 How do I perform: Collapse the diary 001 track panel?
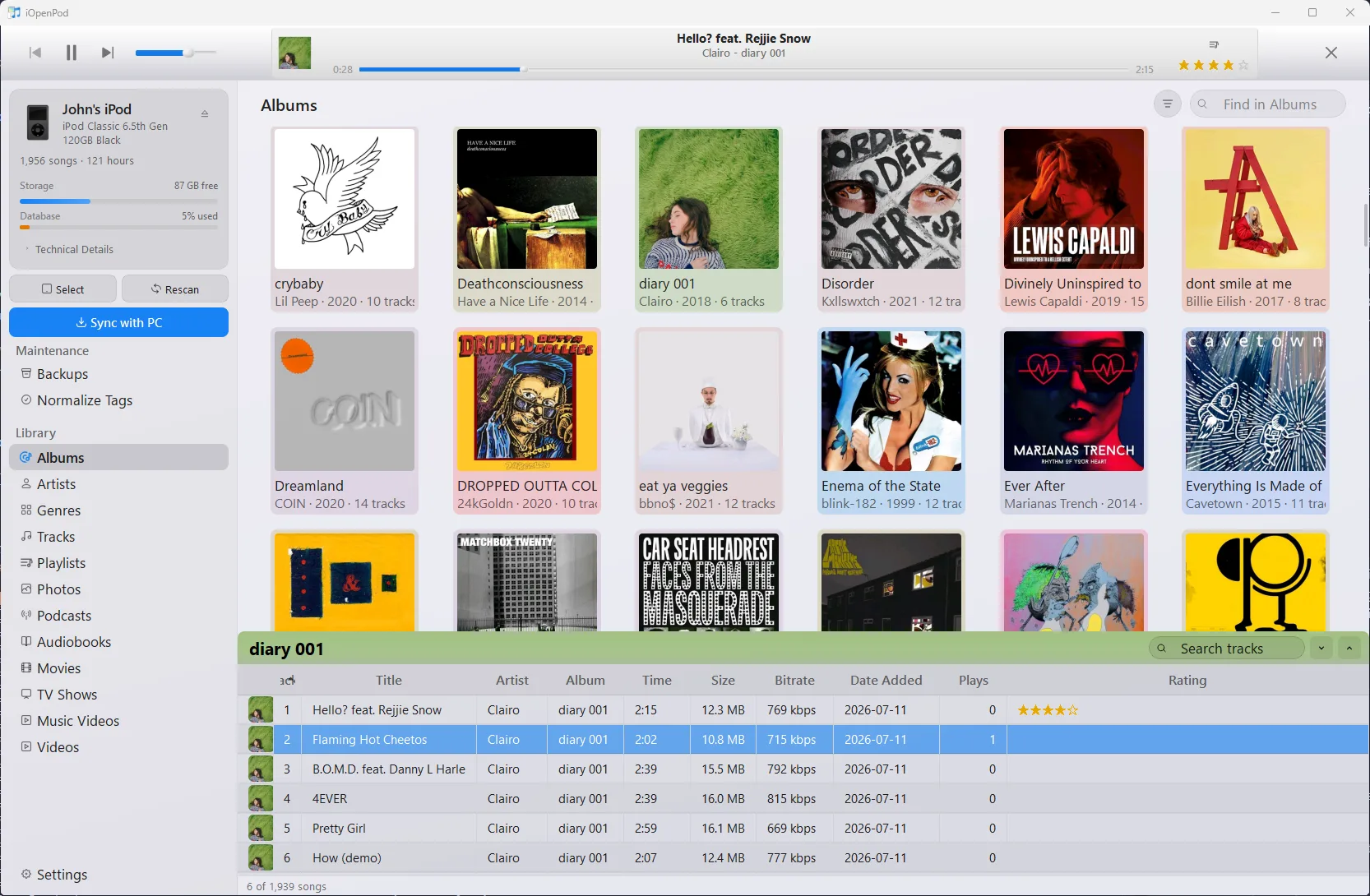pos(1349,649)
